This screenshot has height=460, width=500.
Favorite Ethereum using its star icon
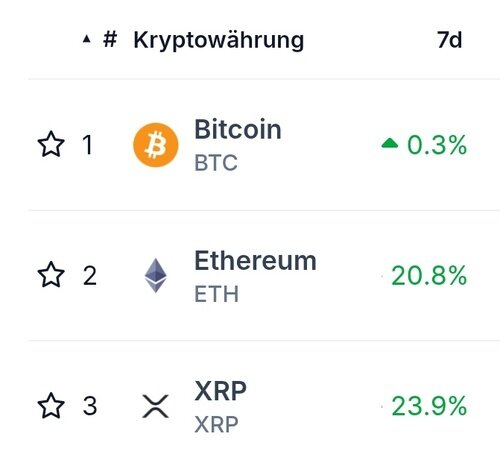[51, 275]
